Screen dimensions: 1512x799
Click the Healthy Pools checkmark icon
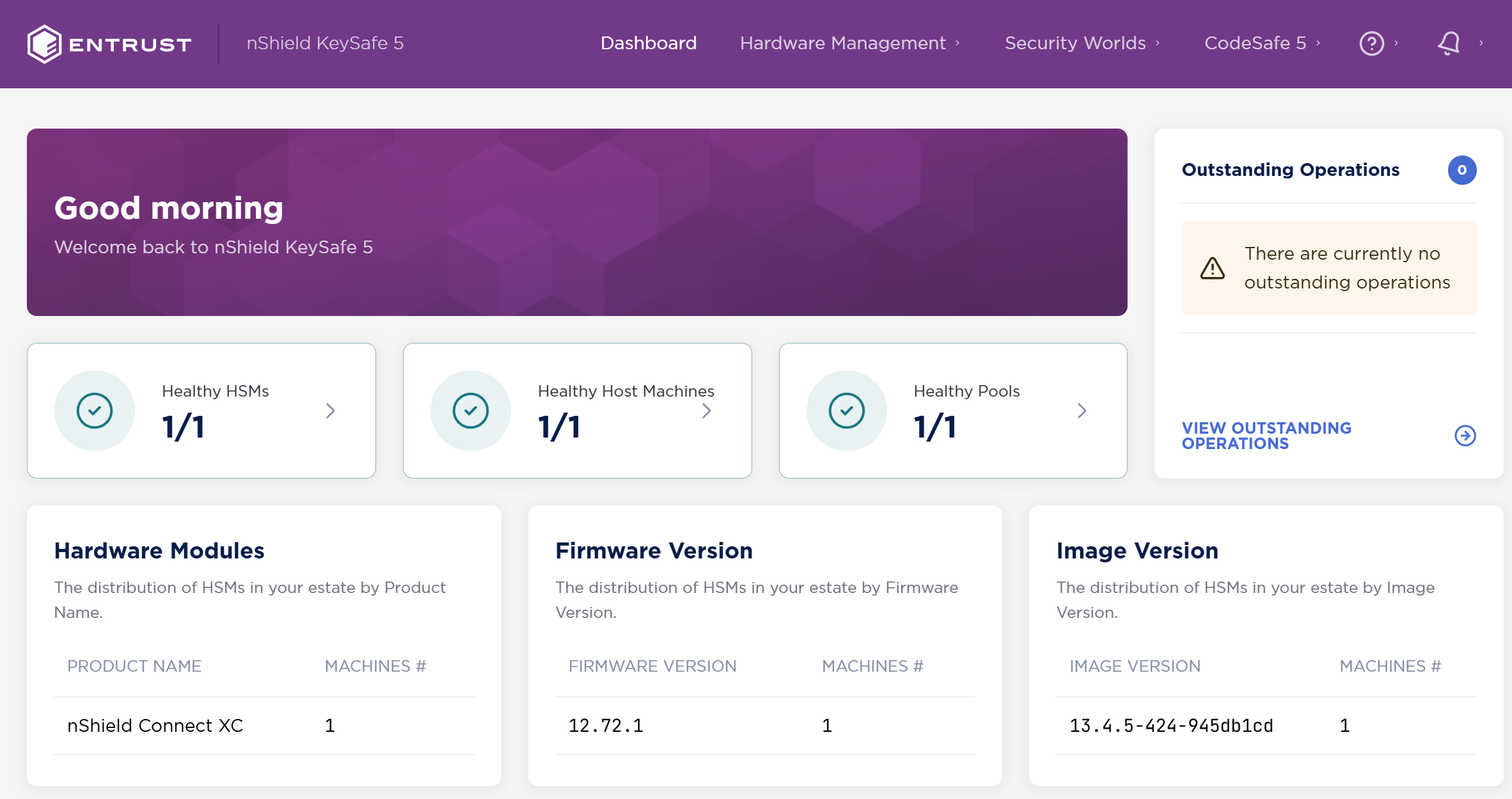coord(848,410)
